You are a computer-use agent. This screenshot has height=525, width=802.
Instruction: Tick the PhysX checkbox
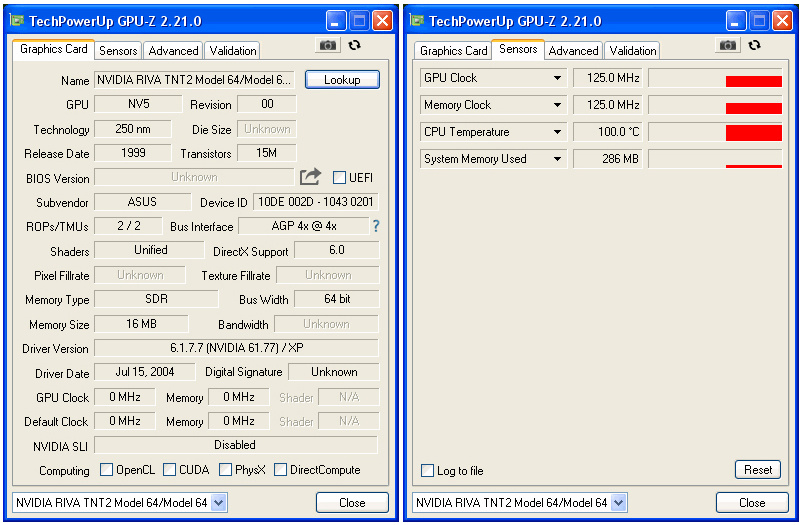[225, 470]
